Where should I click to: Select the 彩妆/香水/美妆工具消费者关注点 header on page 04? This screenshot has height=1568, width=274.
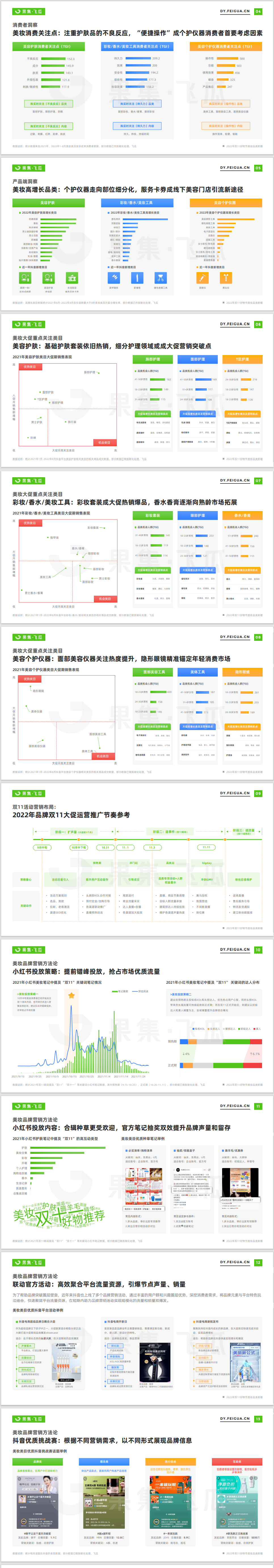pyautogui.click(x=137, y=46)
